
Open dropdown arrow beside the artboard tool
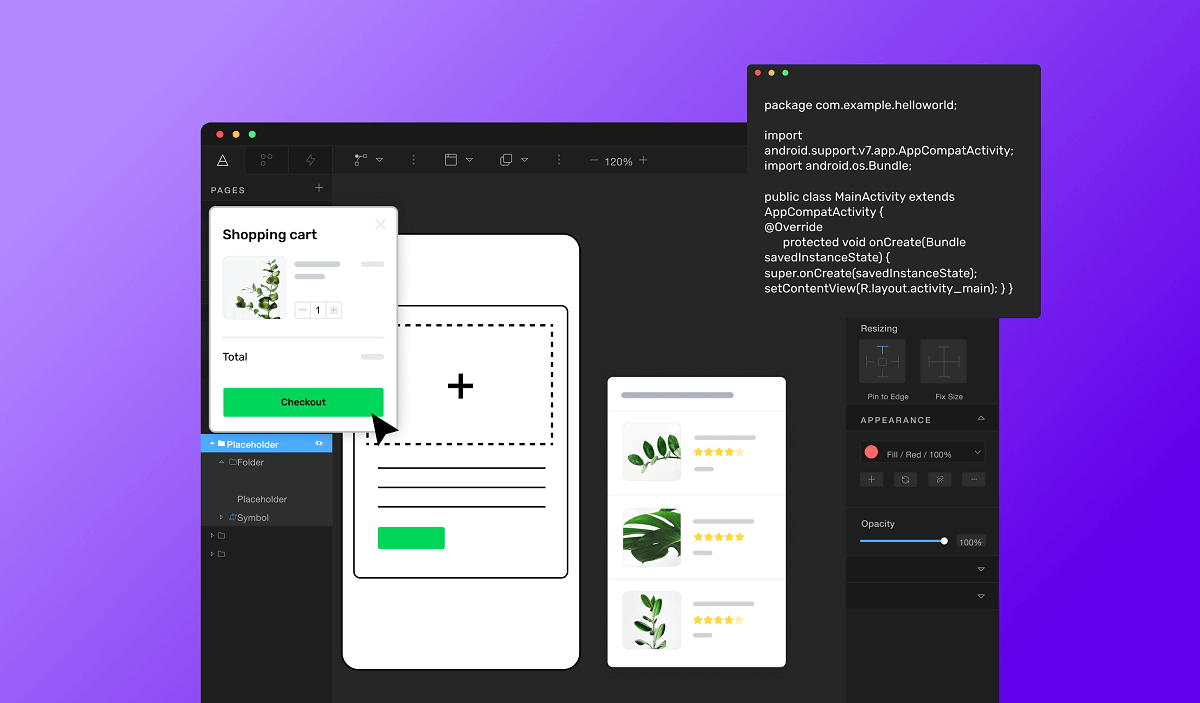tap(469, 161)
